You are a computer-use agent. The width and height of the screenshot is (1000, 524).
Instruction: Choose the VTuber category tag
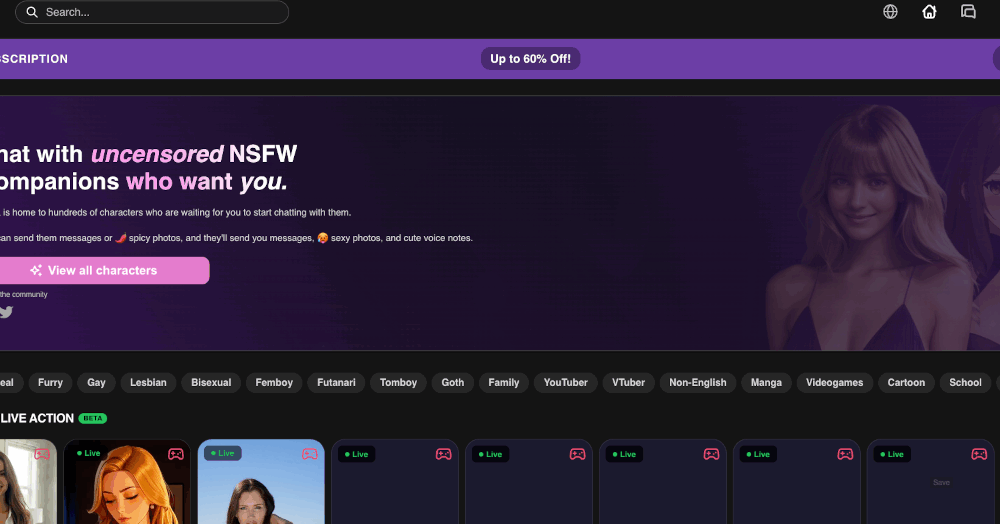628,382
